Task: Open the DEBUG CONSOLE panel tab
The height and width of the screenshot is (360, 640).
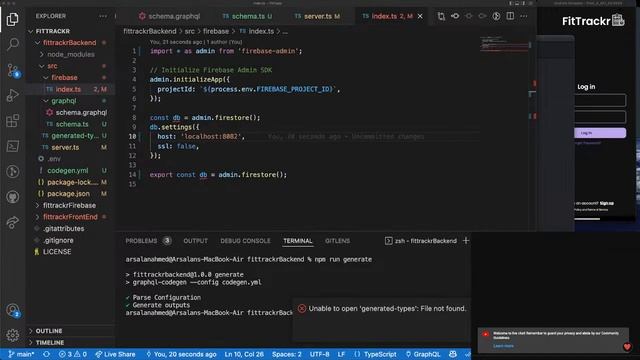Action: coord(245,241)
